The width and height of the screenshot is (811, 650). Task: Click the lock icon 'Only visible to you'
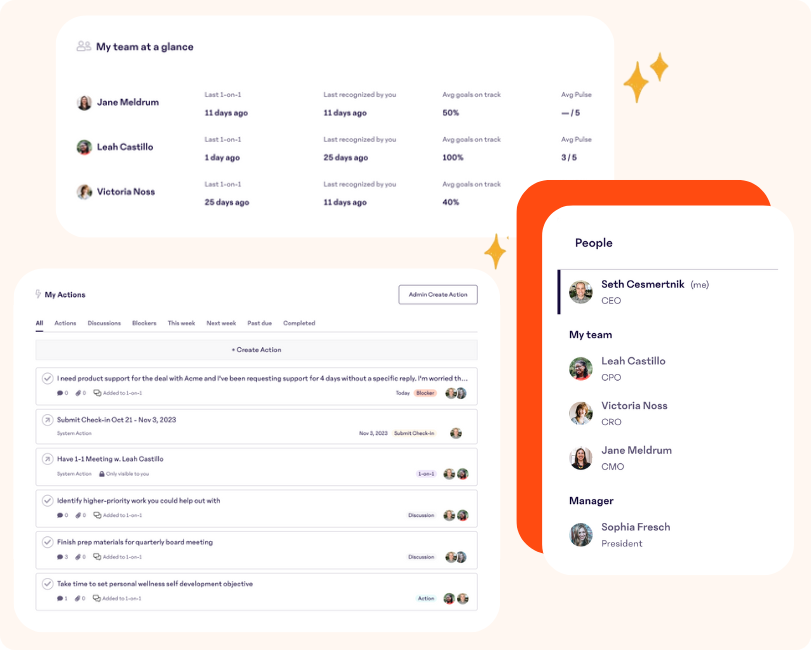pos(101,474)
